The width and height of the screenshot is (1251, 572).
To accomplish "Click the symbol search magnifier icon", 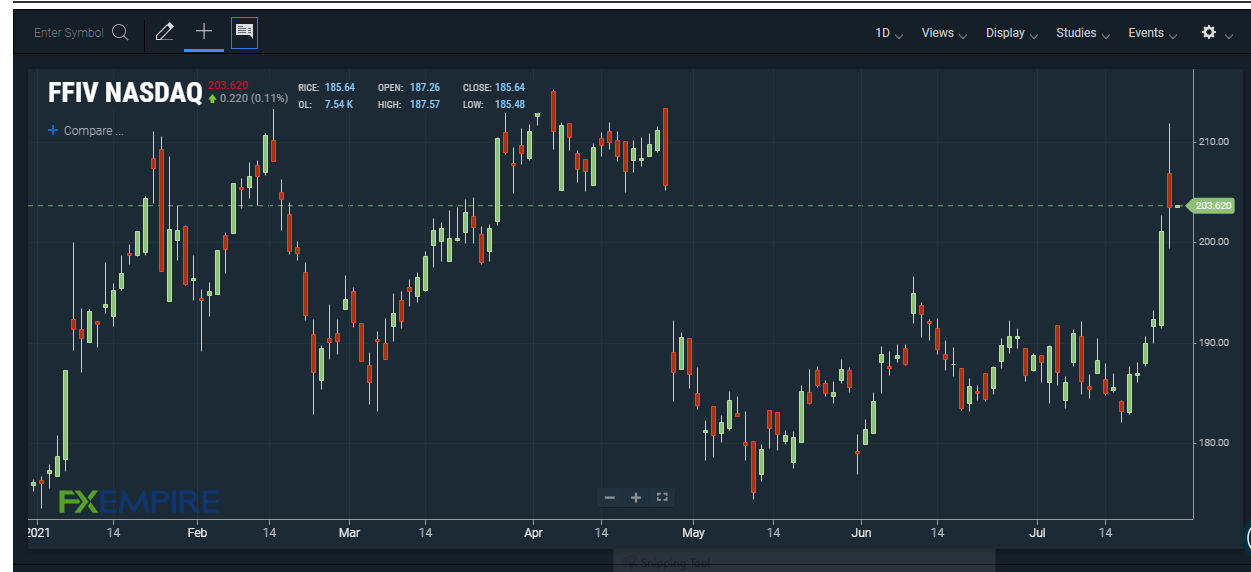I will (120, 32).
